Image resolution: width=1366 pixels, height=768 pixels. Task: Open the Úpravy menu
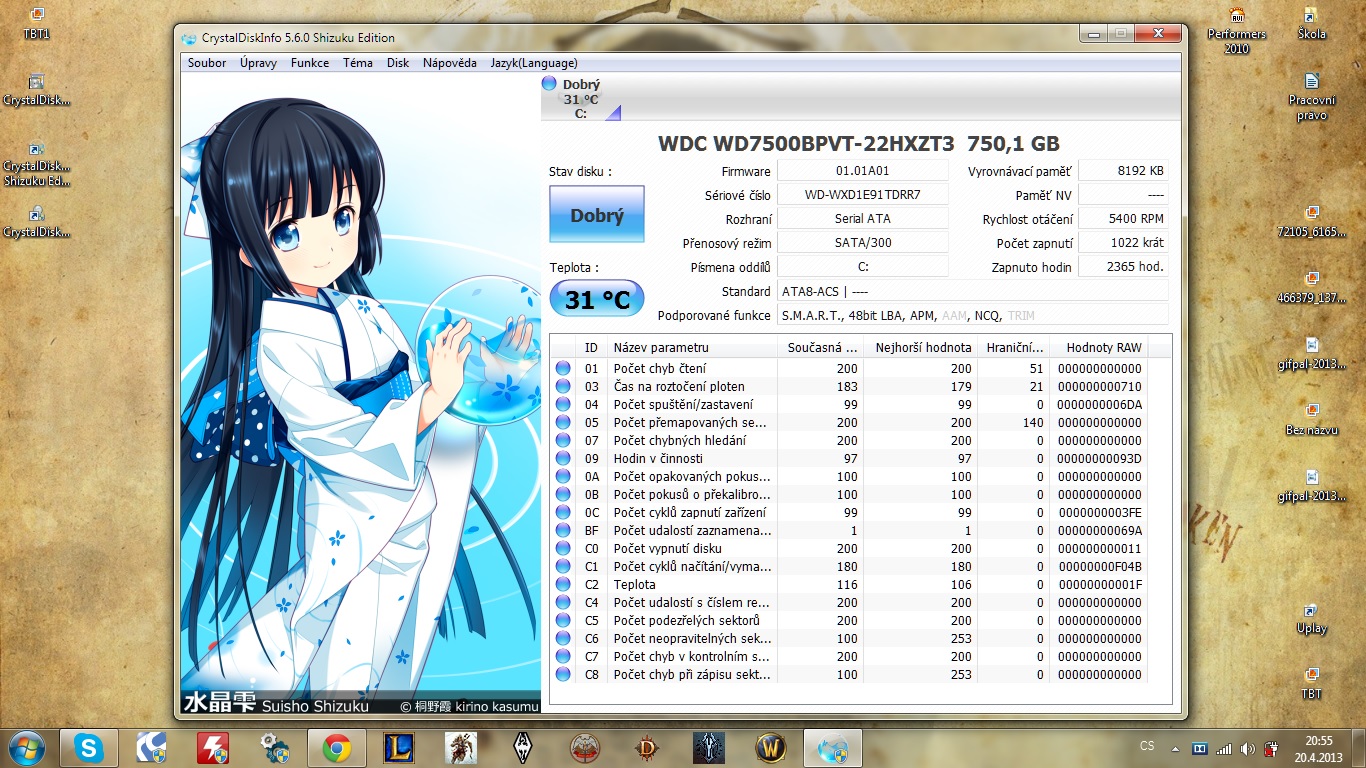258,63
